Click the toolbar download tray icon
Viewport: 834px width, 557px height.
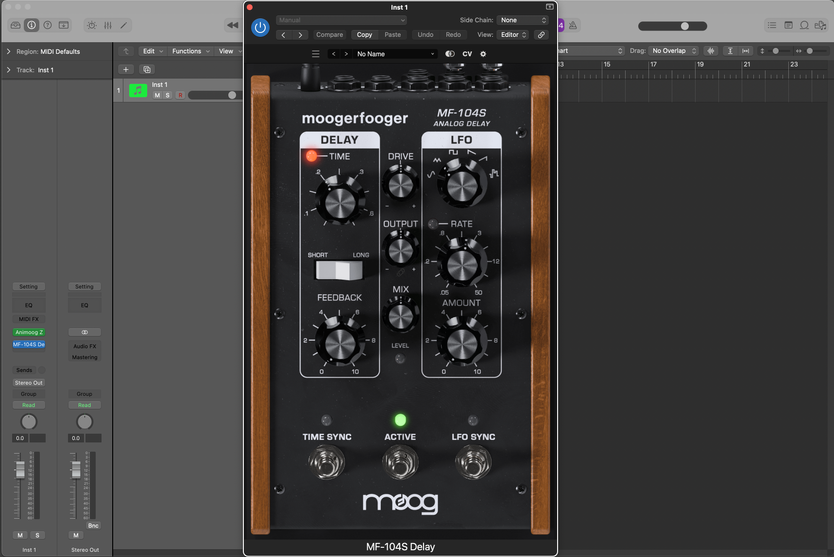63,25
